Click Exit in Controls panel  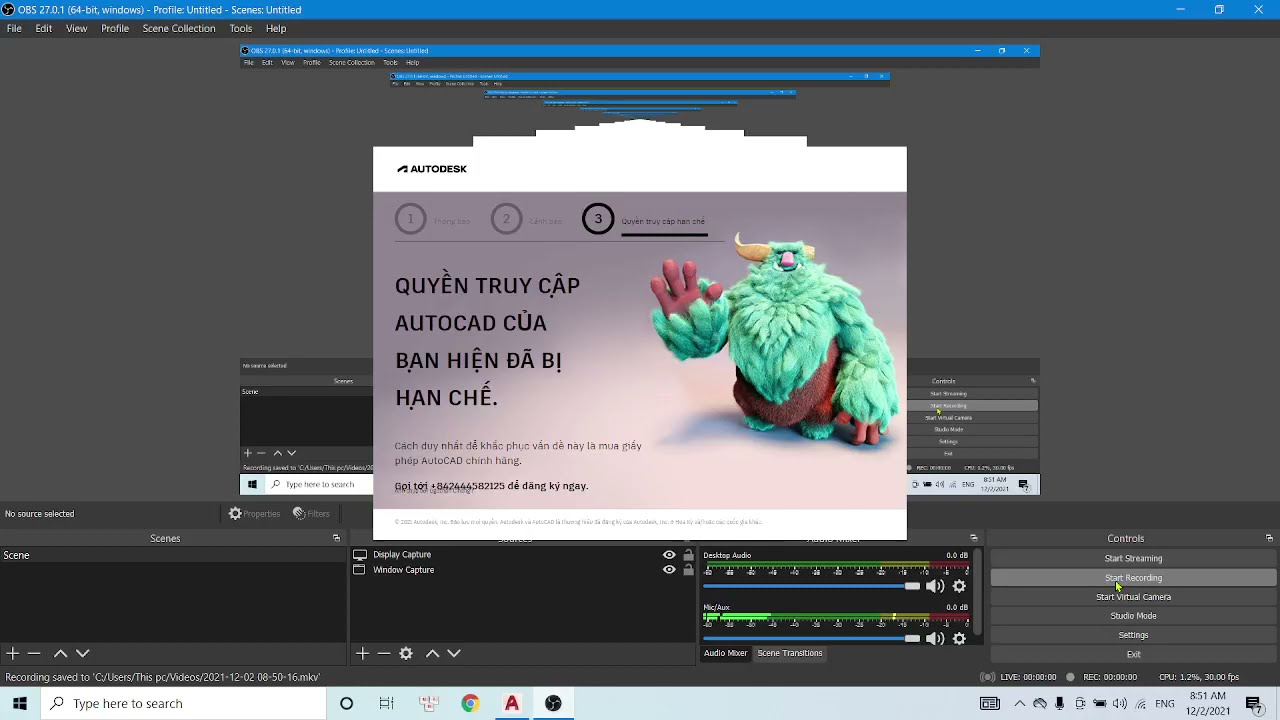point(1133,654)
